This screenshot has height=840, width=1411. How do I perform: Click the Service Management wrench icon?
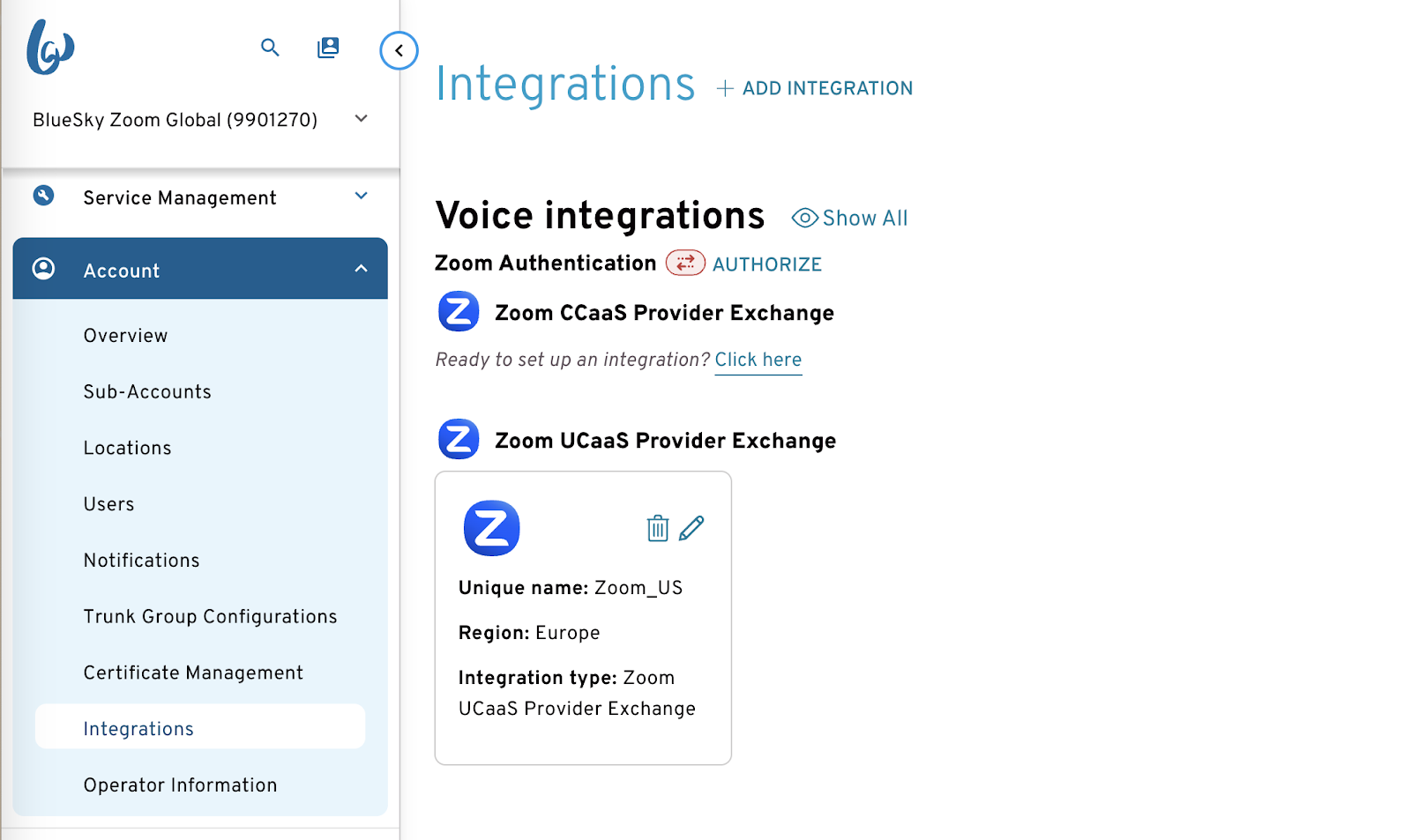(x=43, y=196)
